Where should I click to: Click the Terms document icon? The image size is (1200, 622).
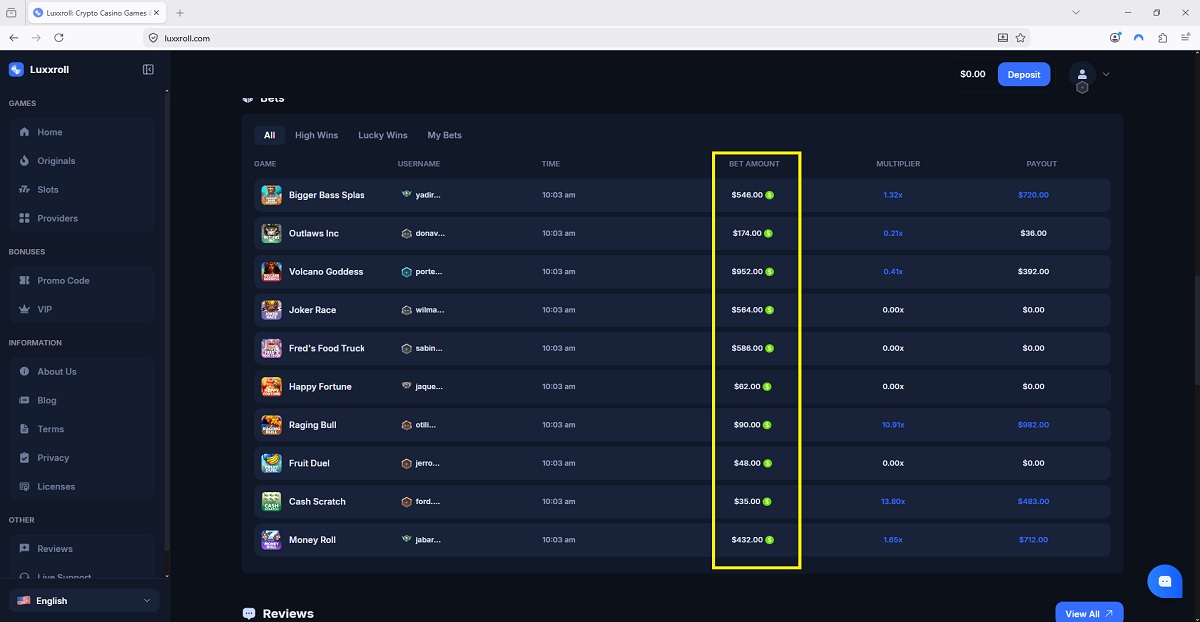pyautogui.click(x=25, y=429)
